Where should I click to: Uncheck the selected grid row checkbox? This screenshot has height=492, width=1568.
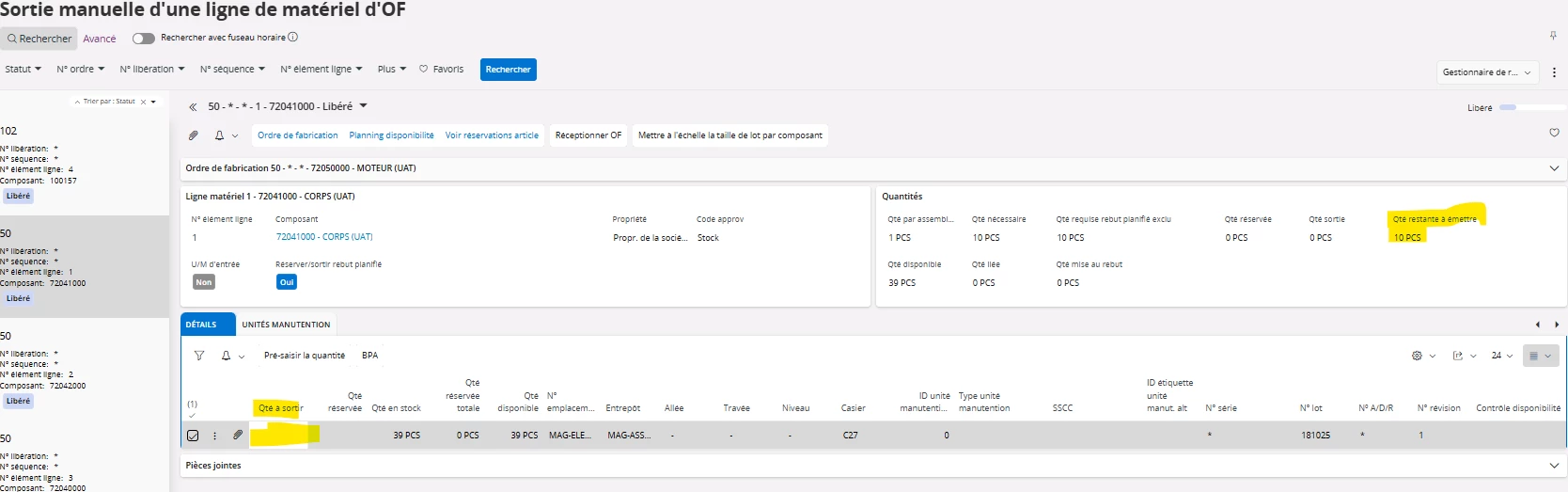click(x=193, y=436)
